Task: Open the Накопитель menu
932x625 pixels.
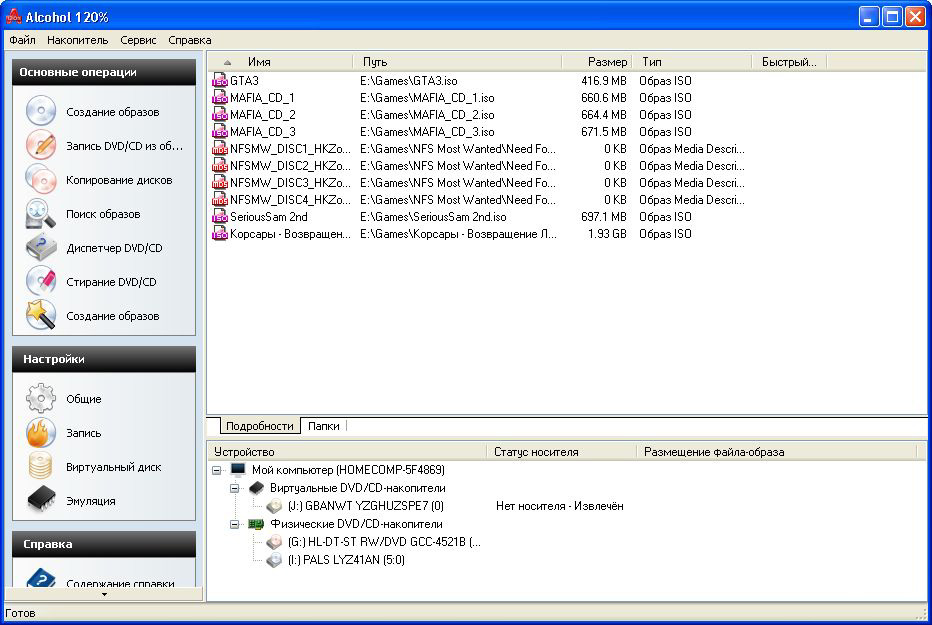Action: point(77,40)
